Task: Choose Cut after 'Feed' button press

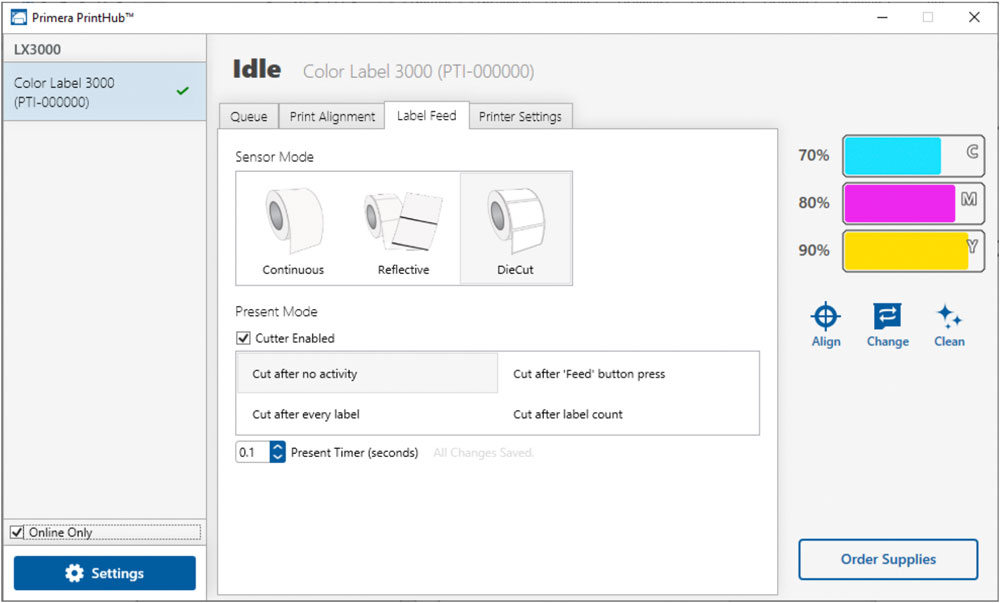Action: (x=628, y=374)
